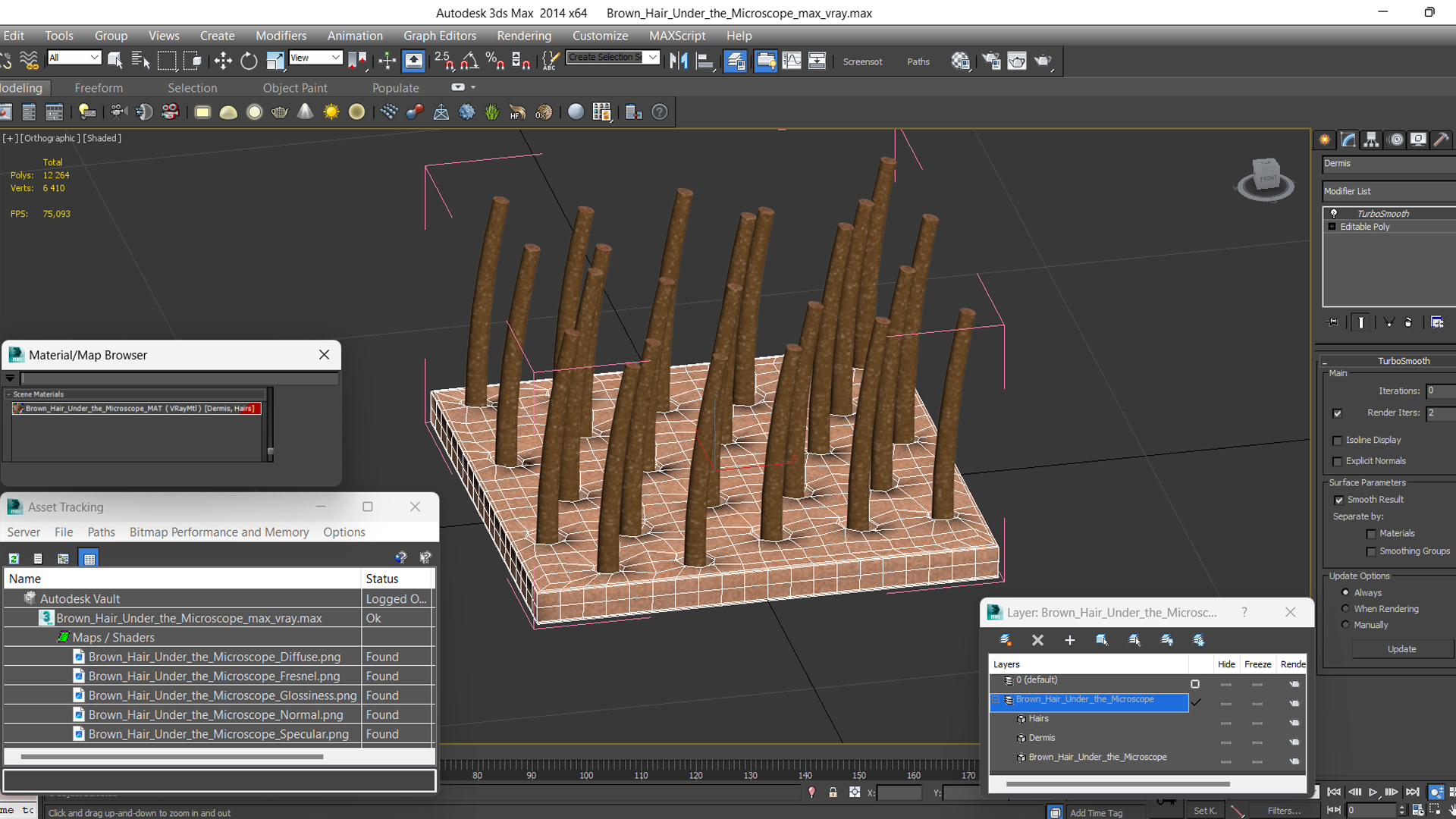Open Select by Name tool
This screenshot has width=1456, height=819.
[x=140, y=61]
